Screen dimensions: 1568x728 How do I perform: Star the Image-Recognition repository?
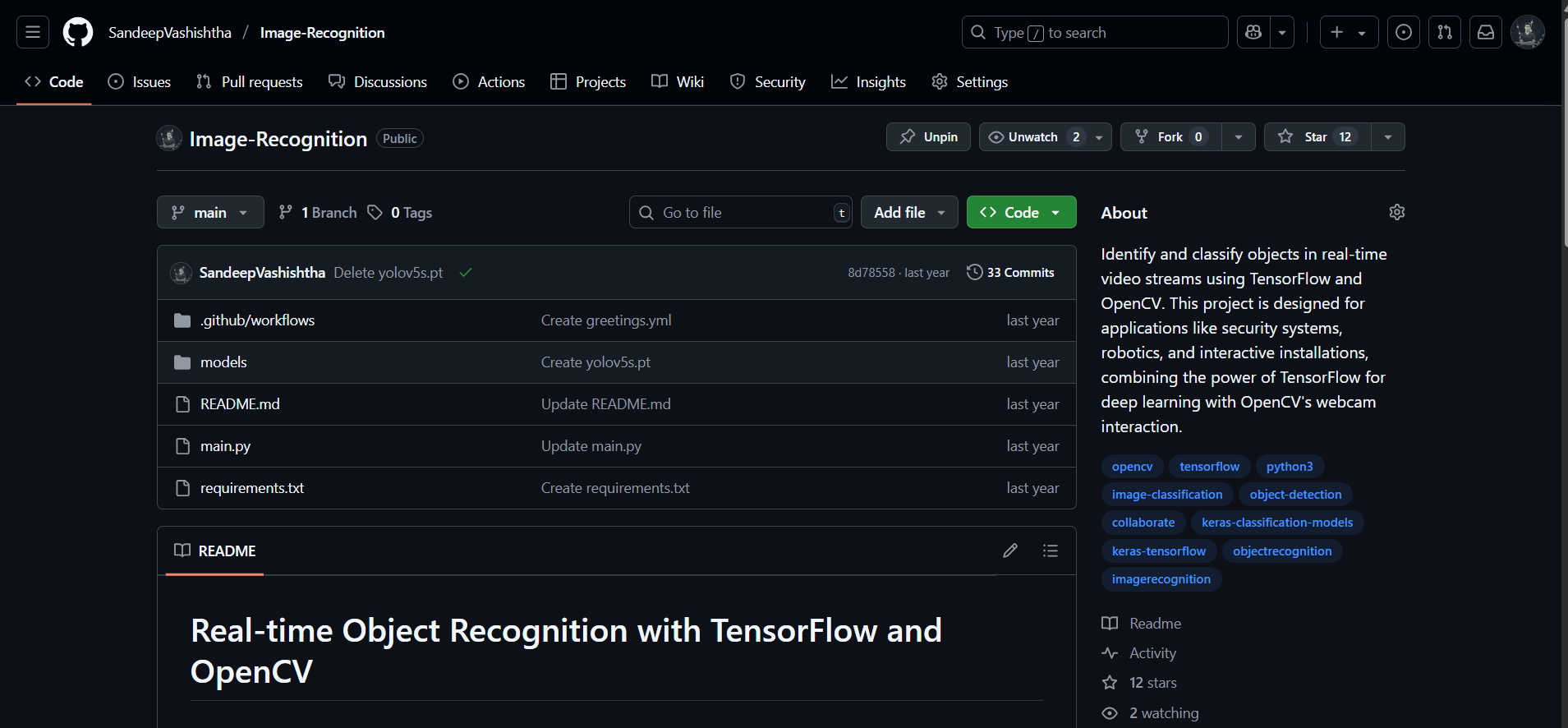coord(1317,137)
